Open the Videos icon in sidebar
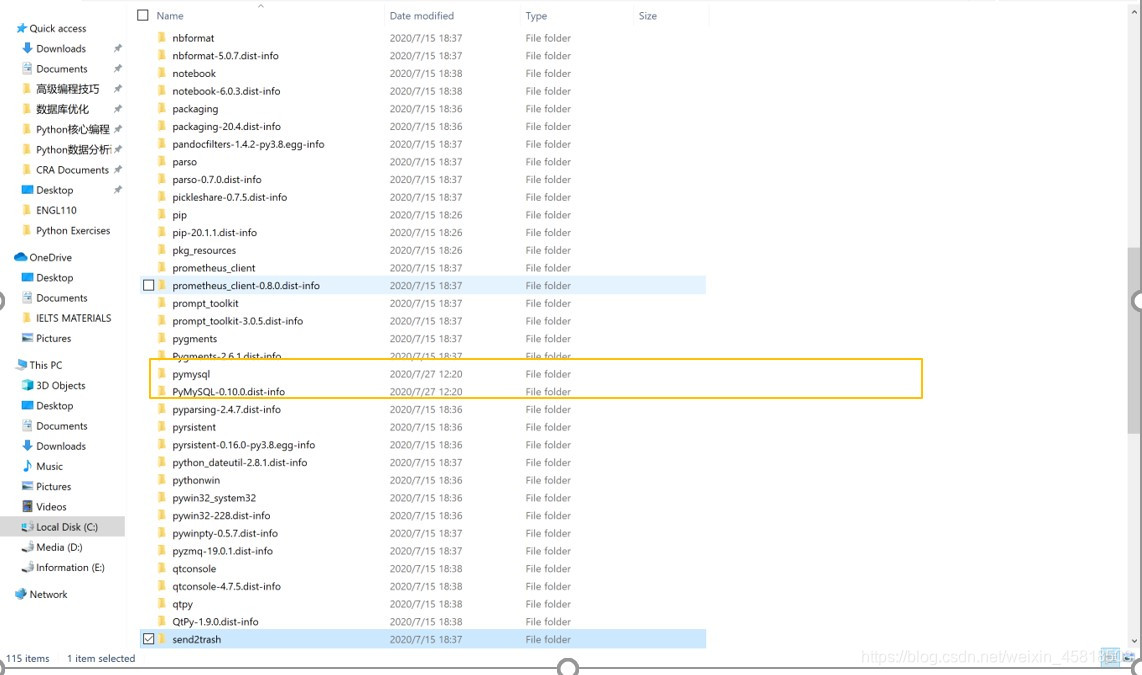This screenshot has width=1142, height=675. (x=27, y=507)
